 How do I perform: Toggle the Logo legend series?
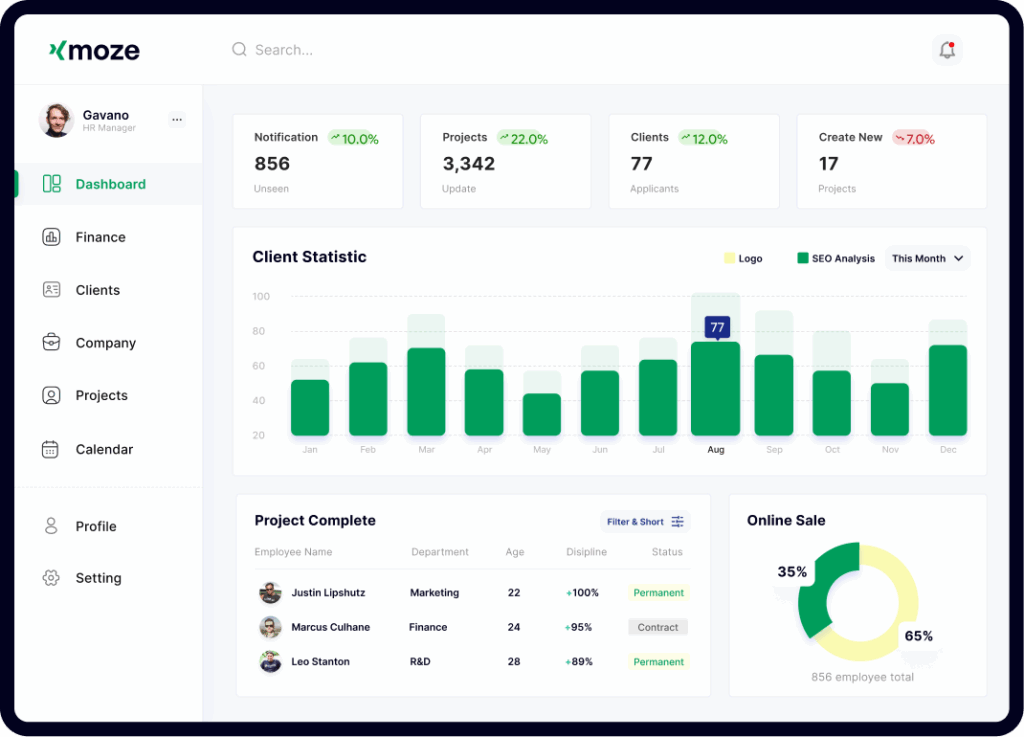(x=743, y=258)
